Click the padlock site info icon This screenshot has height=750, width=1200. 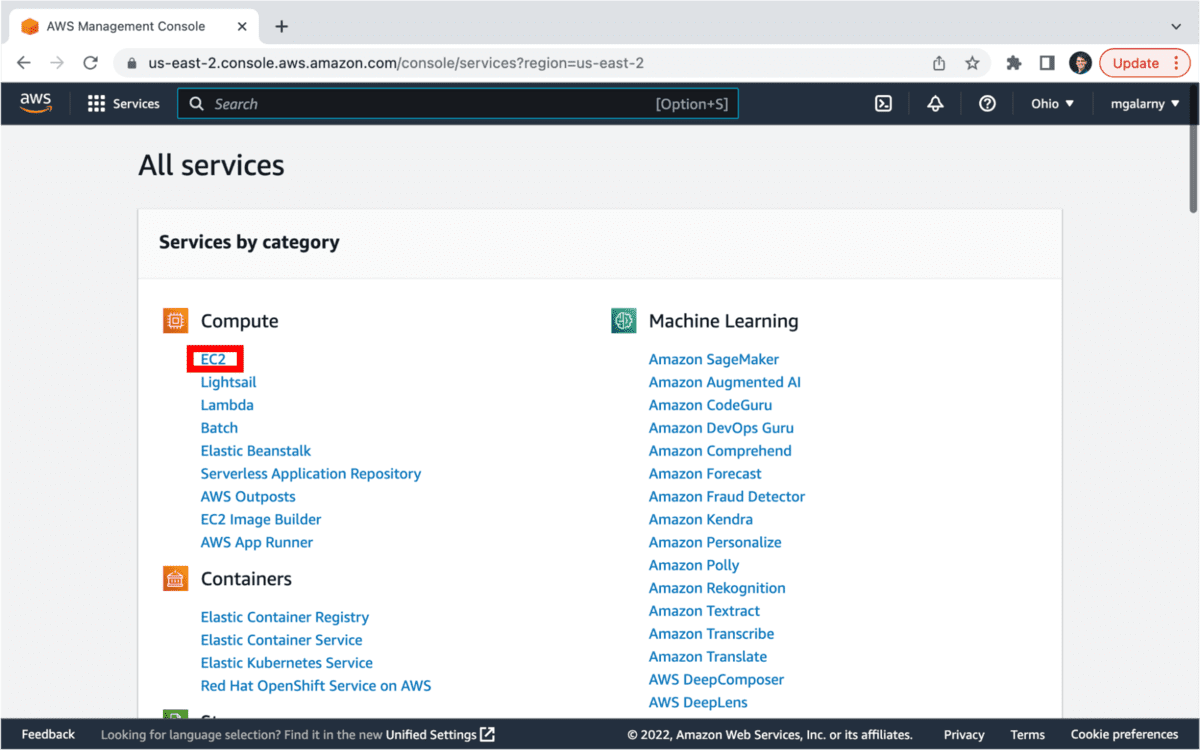(x=131, y=63)
